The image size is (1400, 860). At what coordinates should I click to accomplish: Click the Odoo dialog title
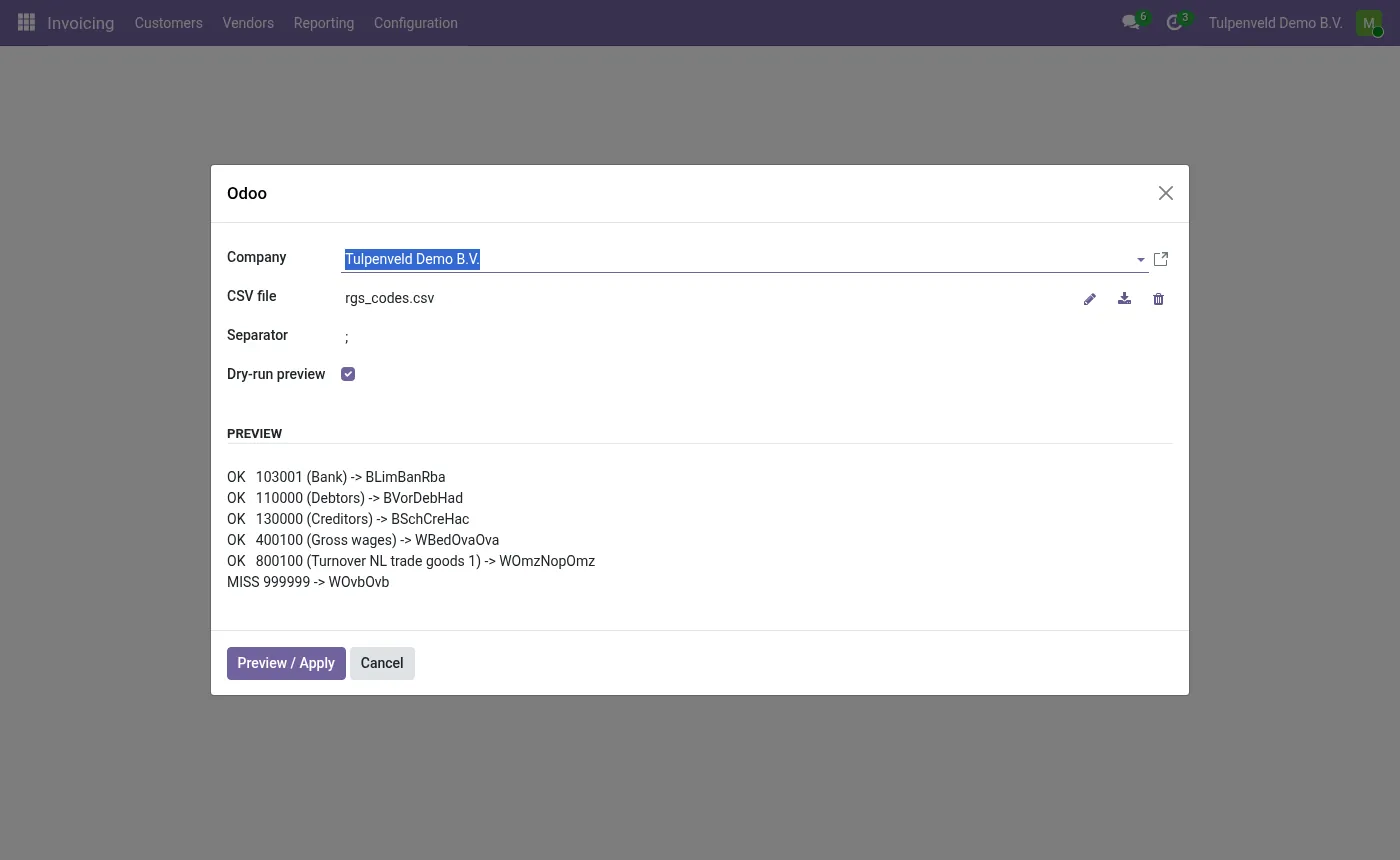[247, 193]
